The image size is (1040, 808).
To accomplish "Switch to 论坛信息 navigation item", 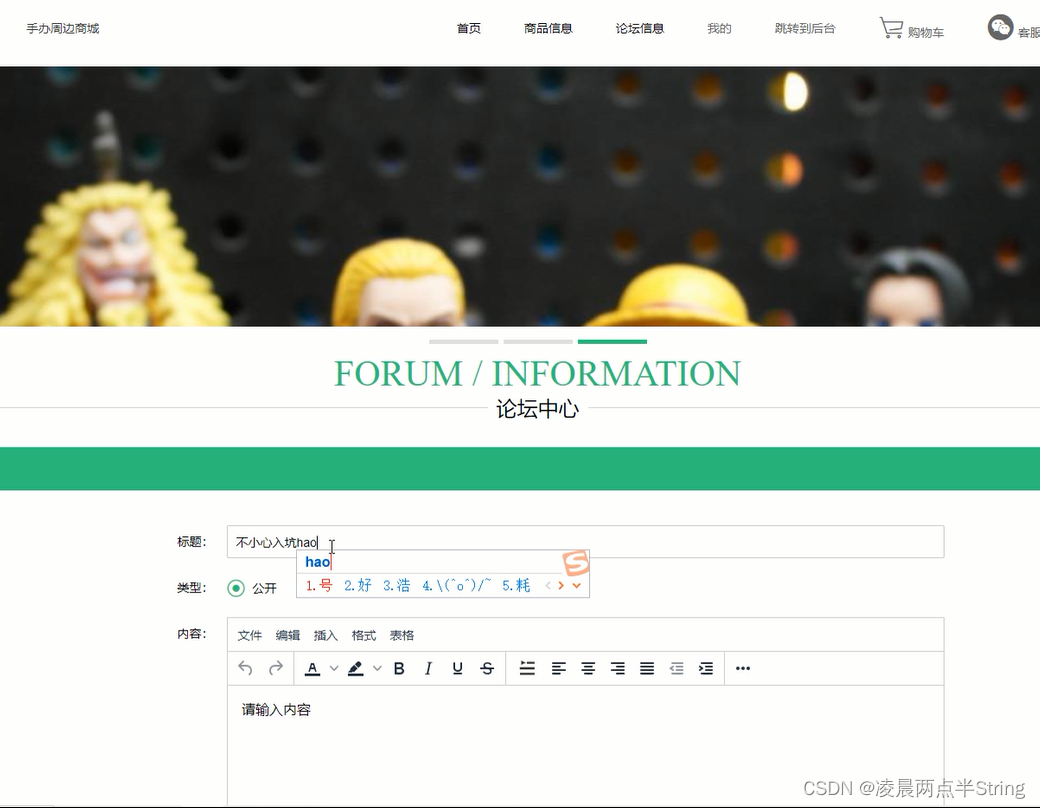I will click(640, 28).
